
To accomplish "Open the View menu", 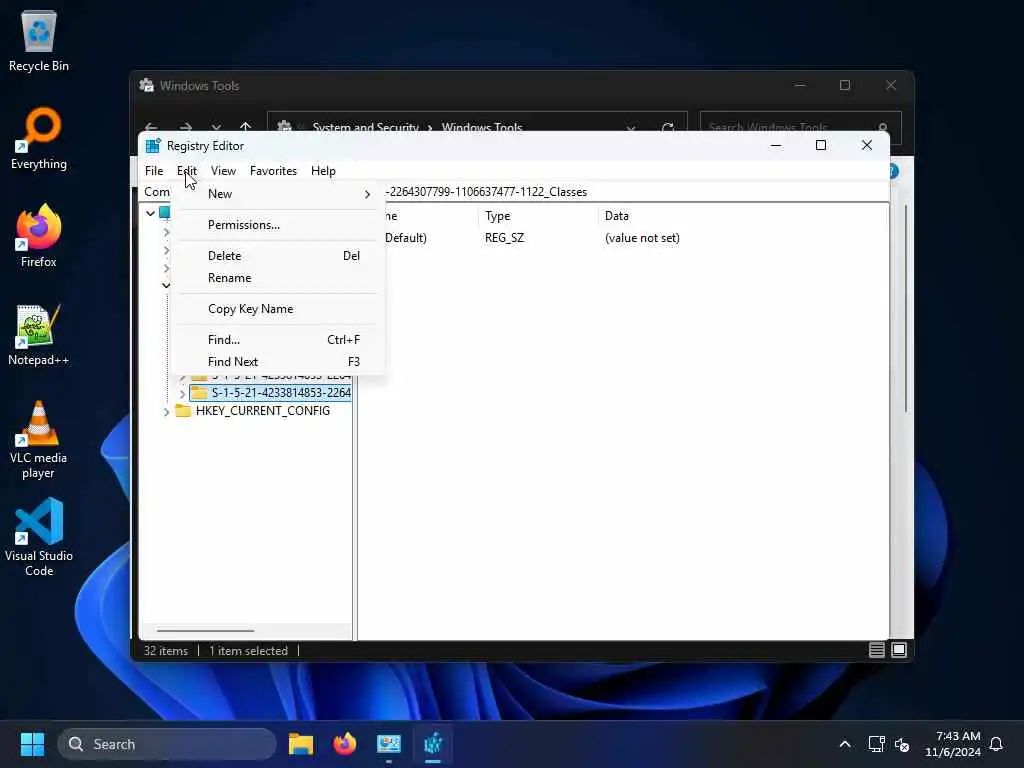I will tap(223, 171).
